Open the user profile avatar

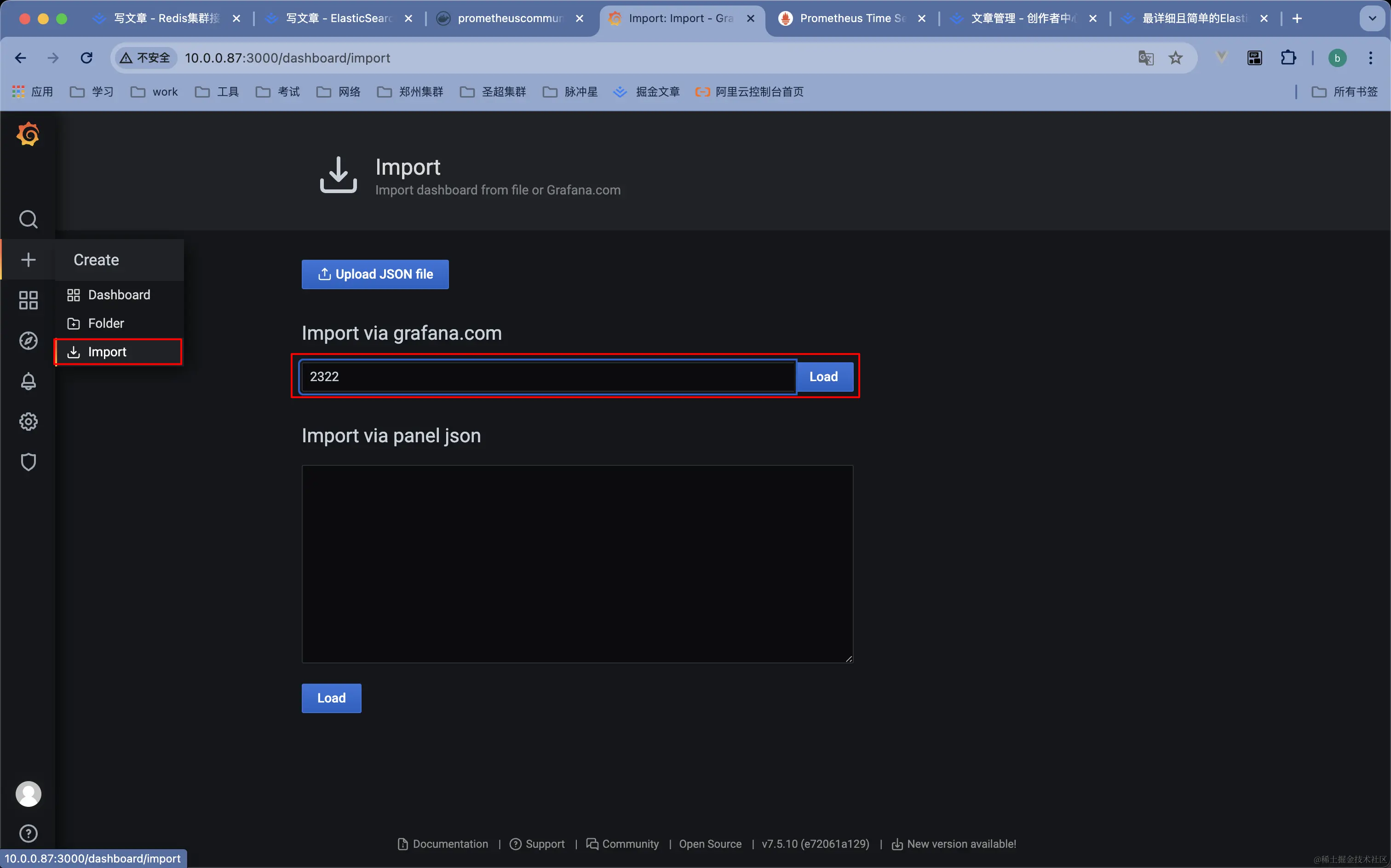28,794
